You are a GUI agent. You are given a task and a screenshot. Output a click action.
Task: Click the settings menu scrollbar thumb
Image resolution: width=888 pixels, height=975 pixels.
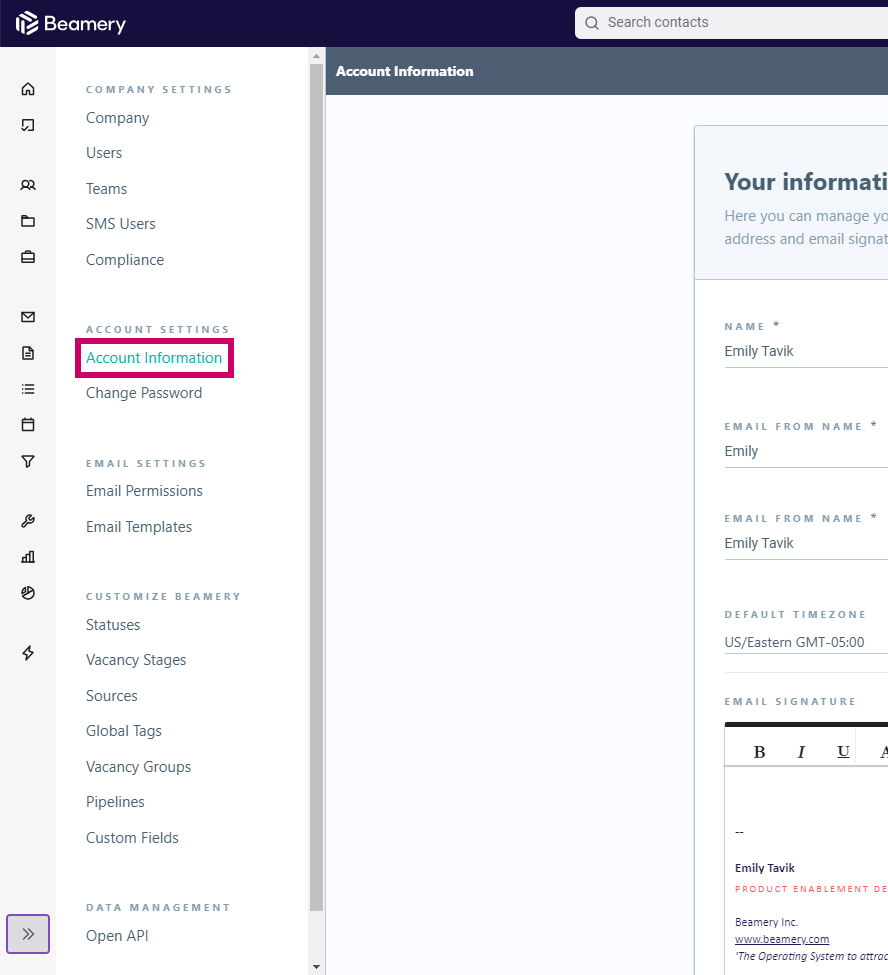(x=317, y=487)
